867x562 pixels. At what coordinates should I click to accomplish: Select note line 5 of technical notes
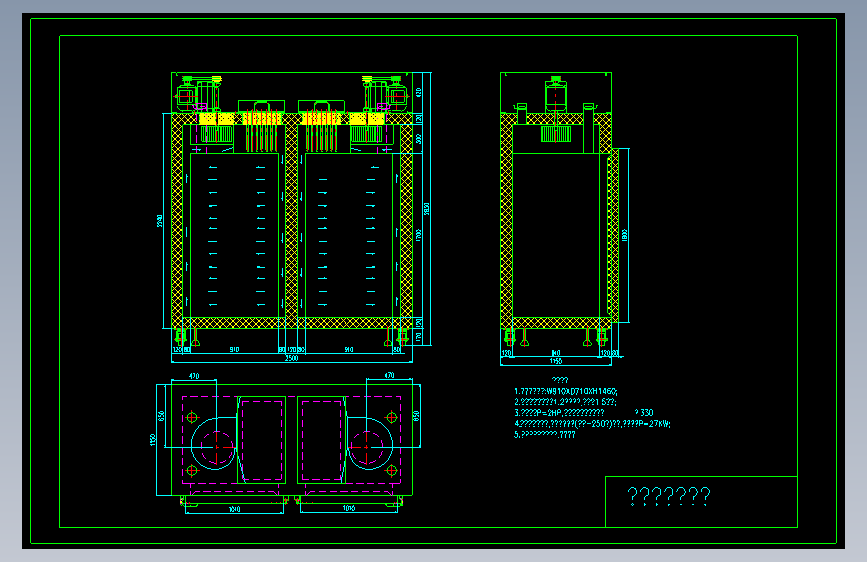tap(545, 435)
